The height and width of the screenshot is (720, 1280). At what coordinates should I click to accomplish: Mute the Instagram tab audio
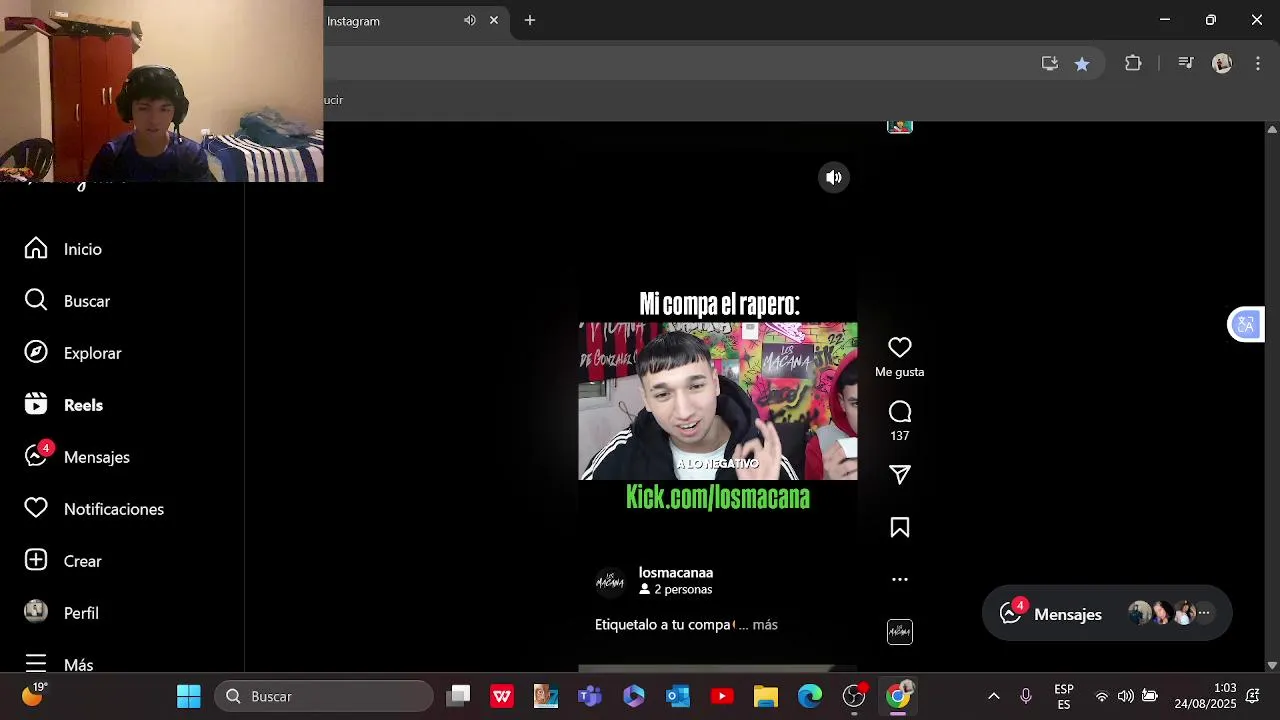[469, 20]
